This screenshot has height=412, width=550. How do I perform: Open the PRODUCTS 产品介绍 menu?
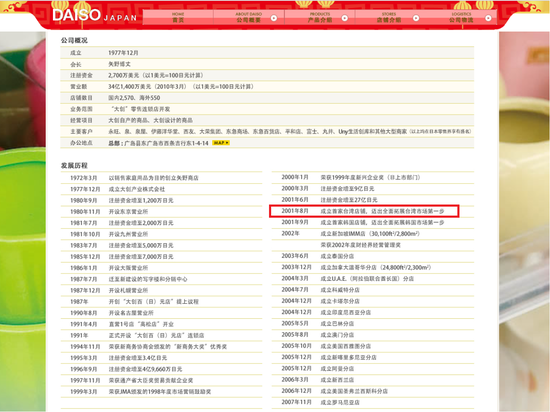320,18
